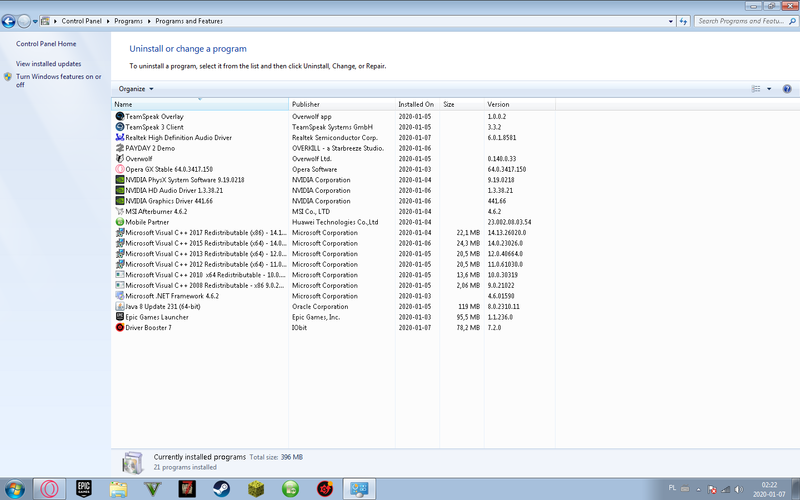Open Turn Windows features on or off
Screen dimensions: 800x500
(x=58, y=81)
